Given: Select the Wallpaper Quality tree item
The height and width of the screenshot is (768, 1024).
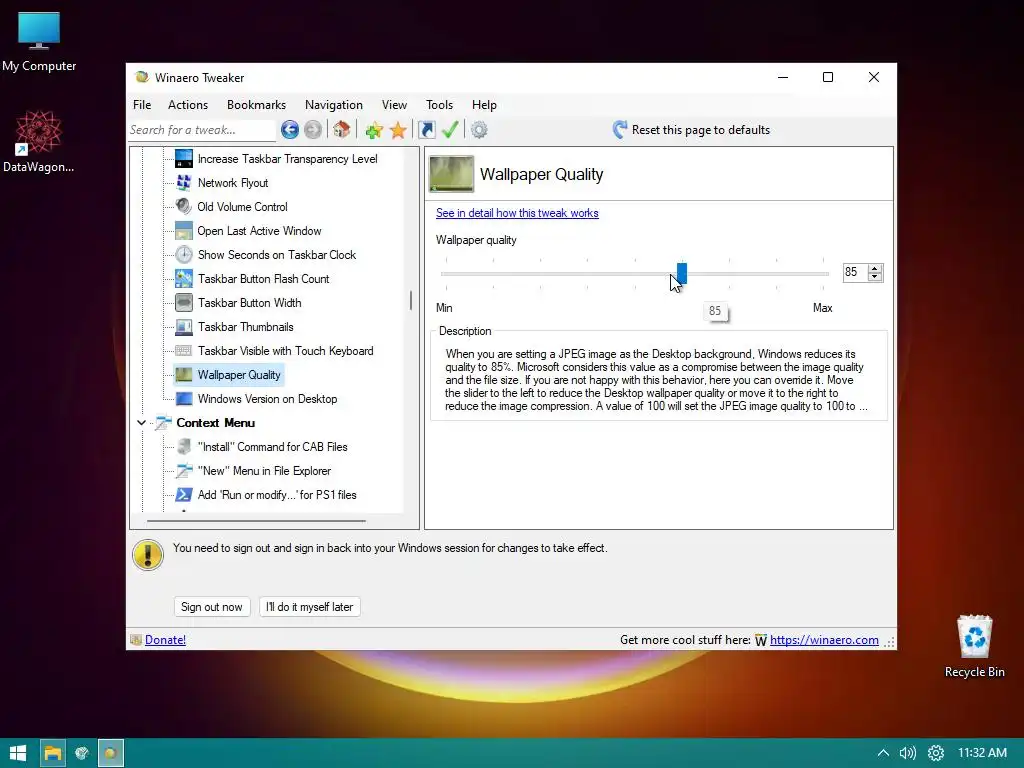Looking at the screenshot, I should pos(239,375).
